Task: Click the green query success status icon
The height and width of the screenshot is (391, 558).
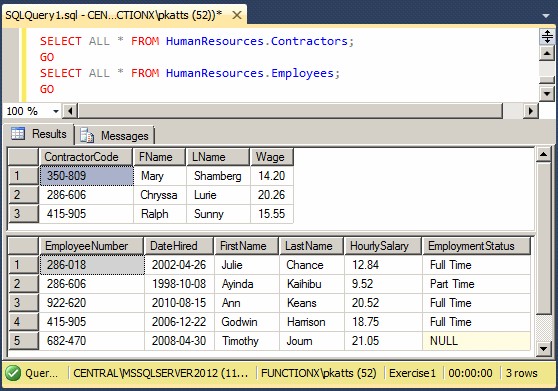Action: tap(13, 373)
